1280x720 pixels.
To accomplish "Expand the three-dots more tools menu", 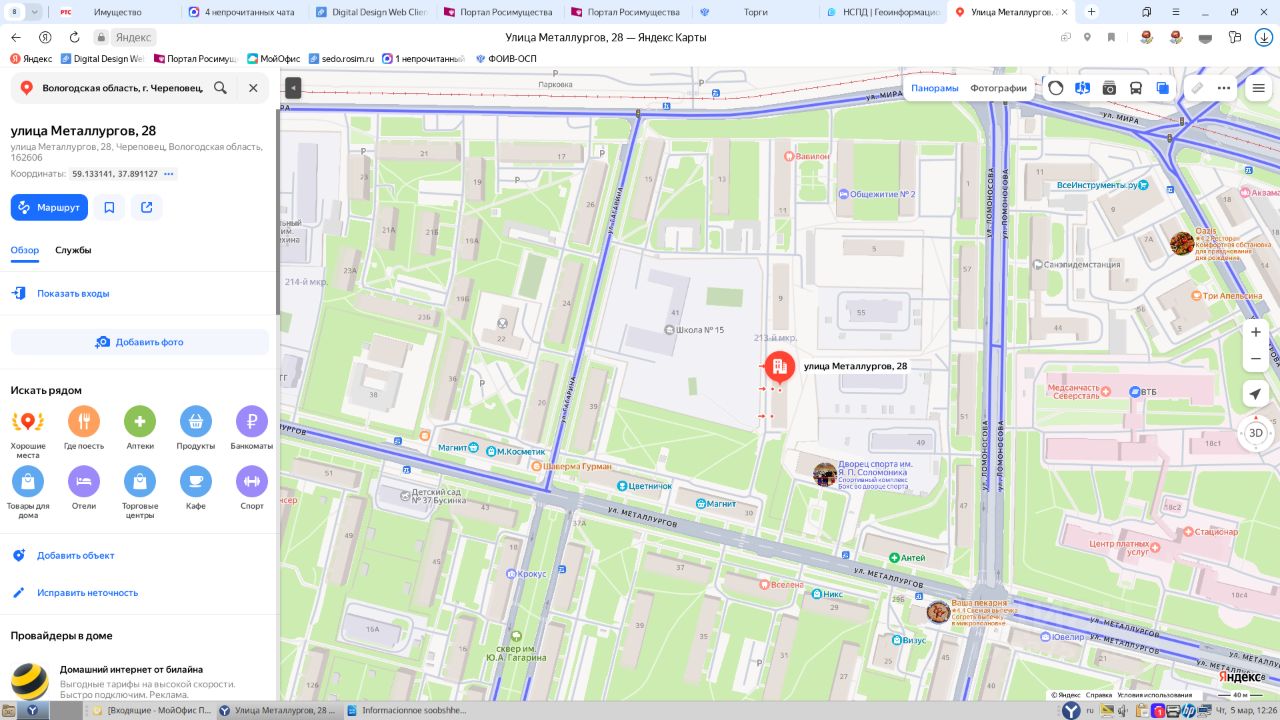I will pyautogui.click(x=1224, y=88).
